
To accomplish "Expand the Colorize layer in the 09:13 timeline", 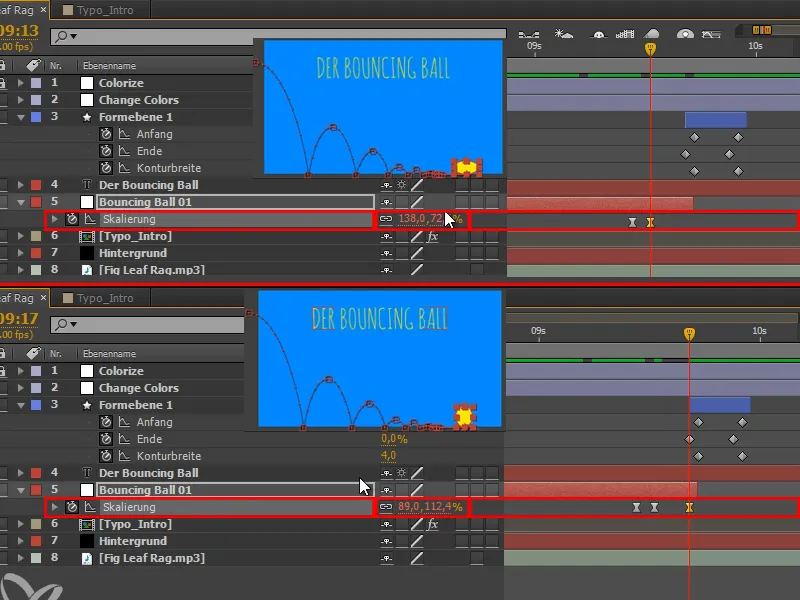I will click(20, 83).
